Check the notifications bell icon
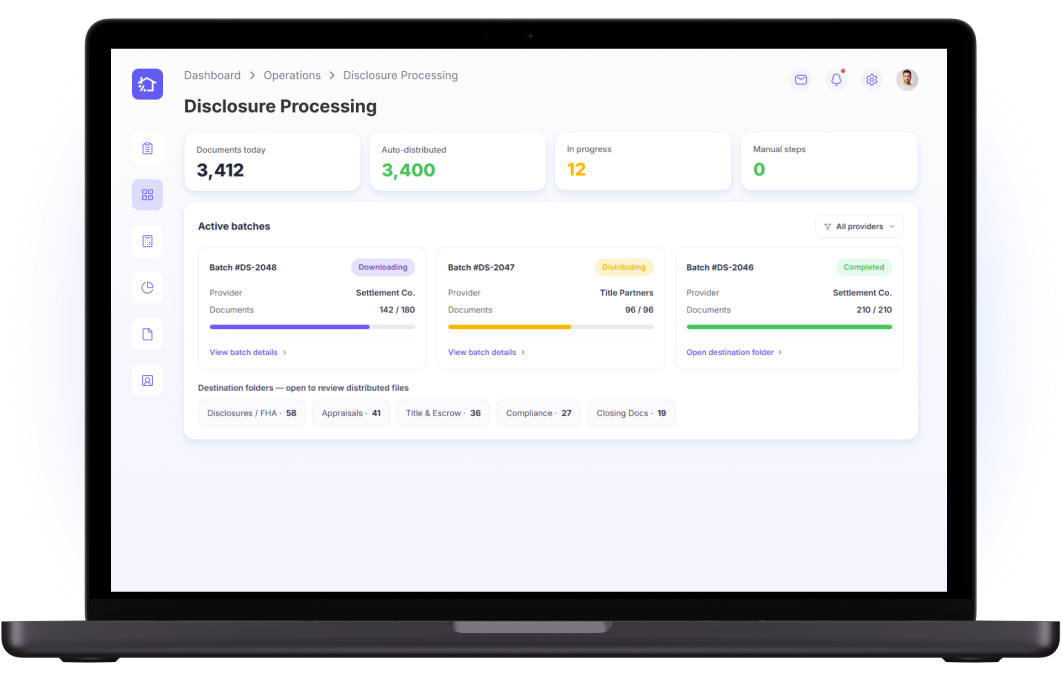 [x=836, y=80]
